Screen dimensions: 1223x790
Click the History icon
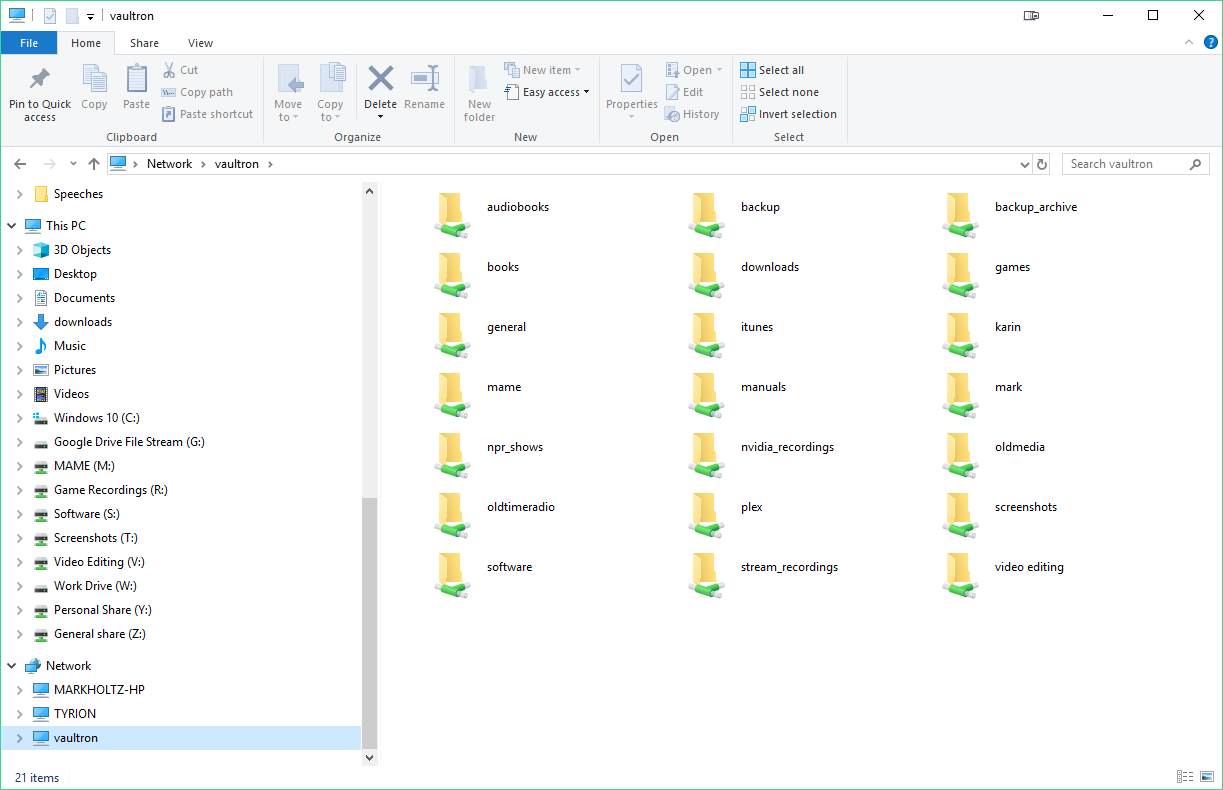[x=673, y=114]
